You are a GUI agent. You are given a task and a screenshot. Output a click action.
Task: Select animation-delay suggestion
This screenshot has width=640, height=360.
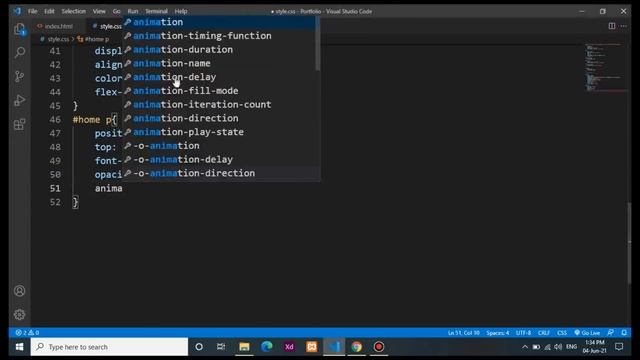(220, 77)
